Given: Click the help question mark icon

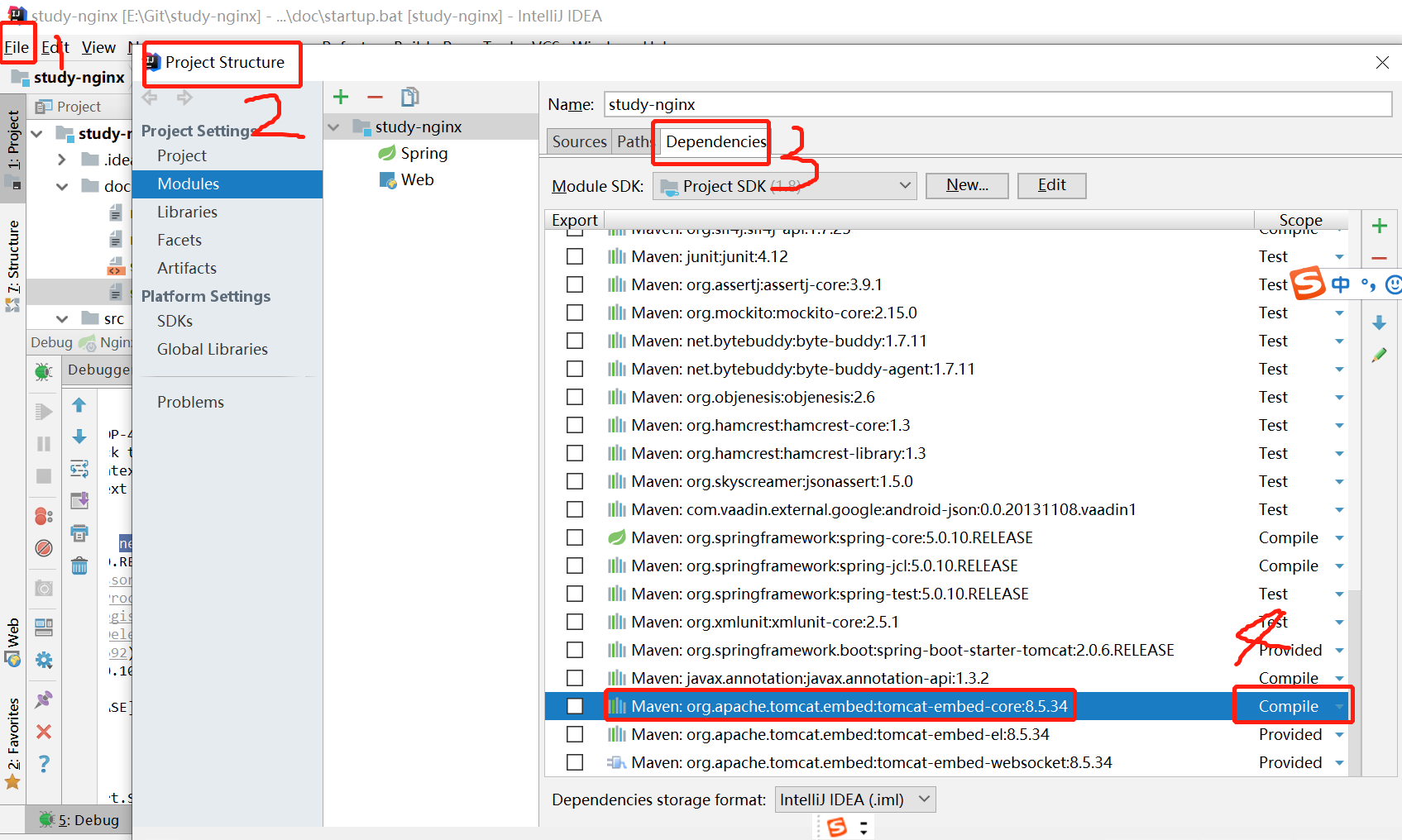Looking at the screenshot, I should pos(44,764).
